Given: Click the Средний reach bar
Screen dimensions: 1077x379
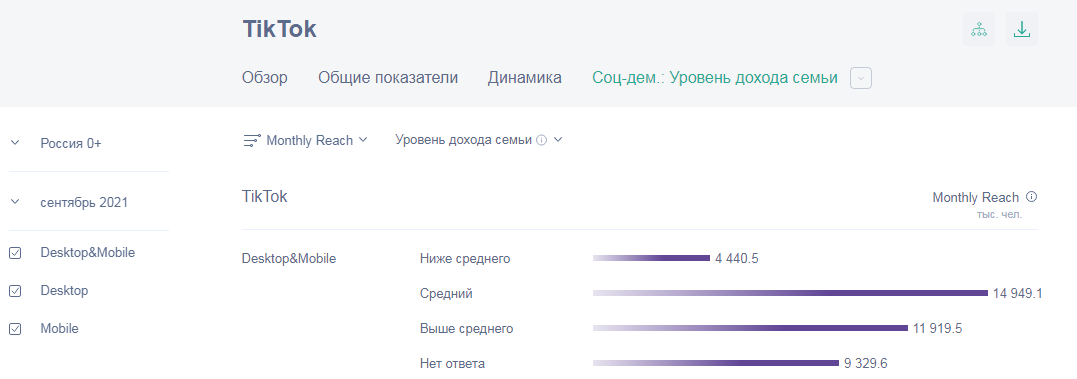Looking at the screenshot, I should tap(790, 293).
